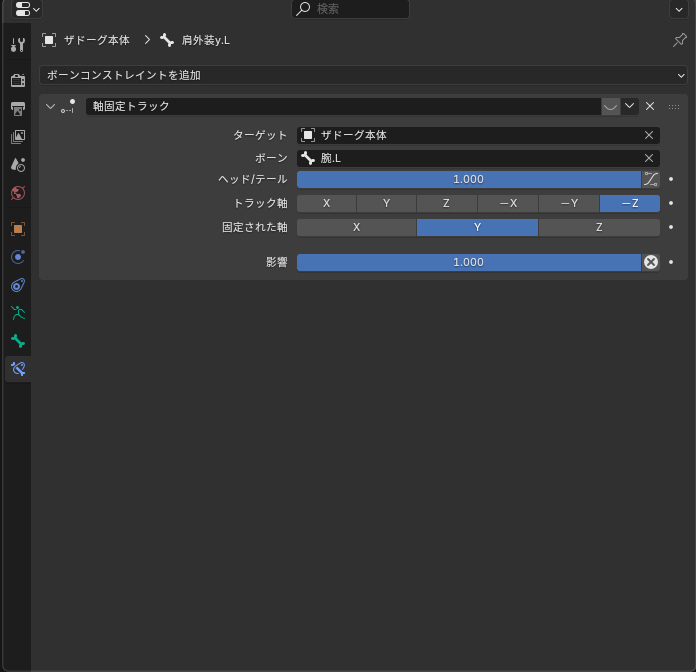
Task: Click the 影響 influence slider
Action: pos(468,262)
